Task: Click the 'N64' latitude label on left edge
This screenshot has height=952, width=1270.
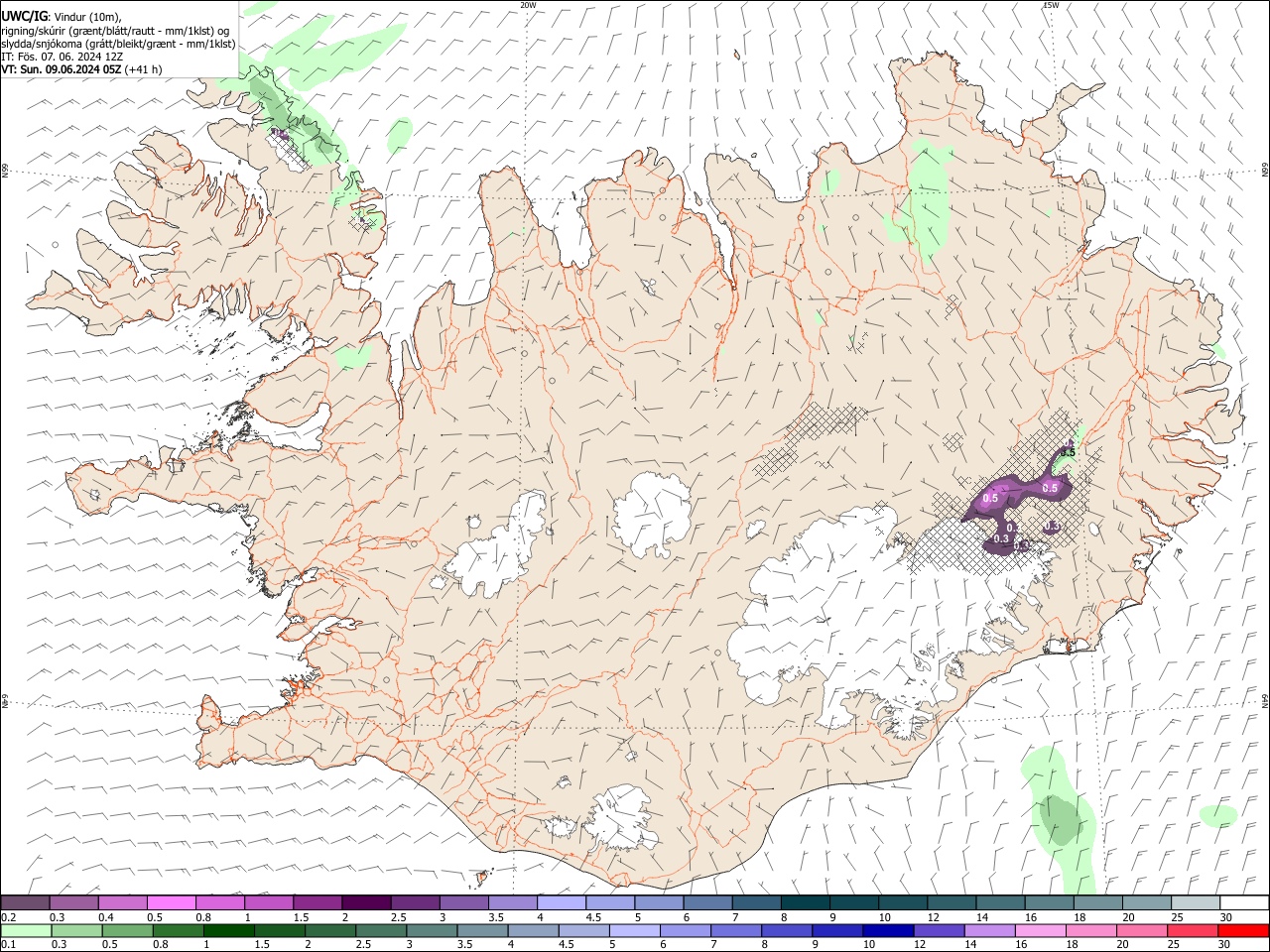Action: click(x=5, y=701)
